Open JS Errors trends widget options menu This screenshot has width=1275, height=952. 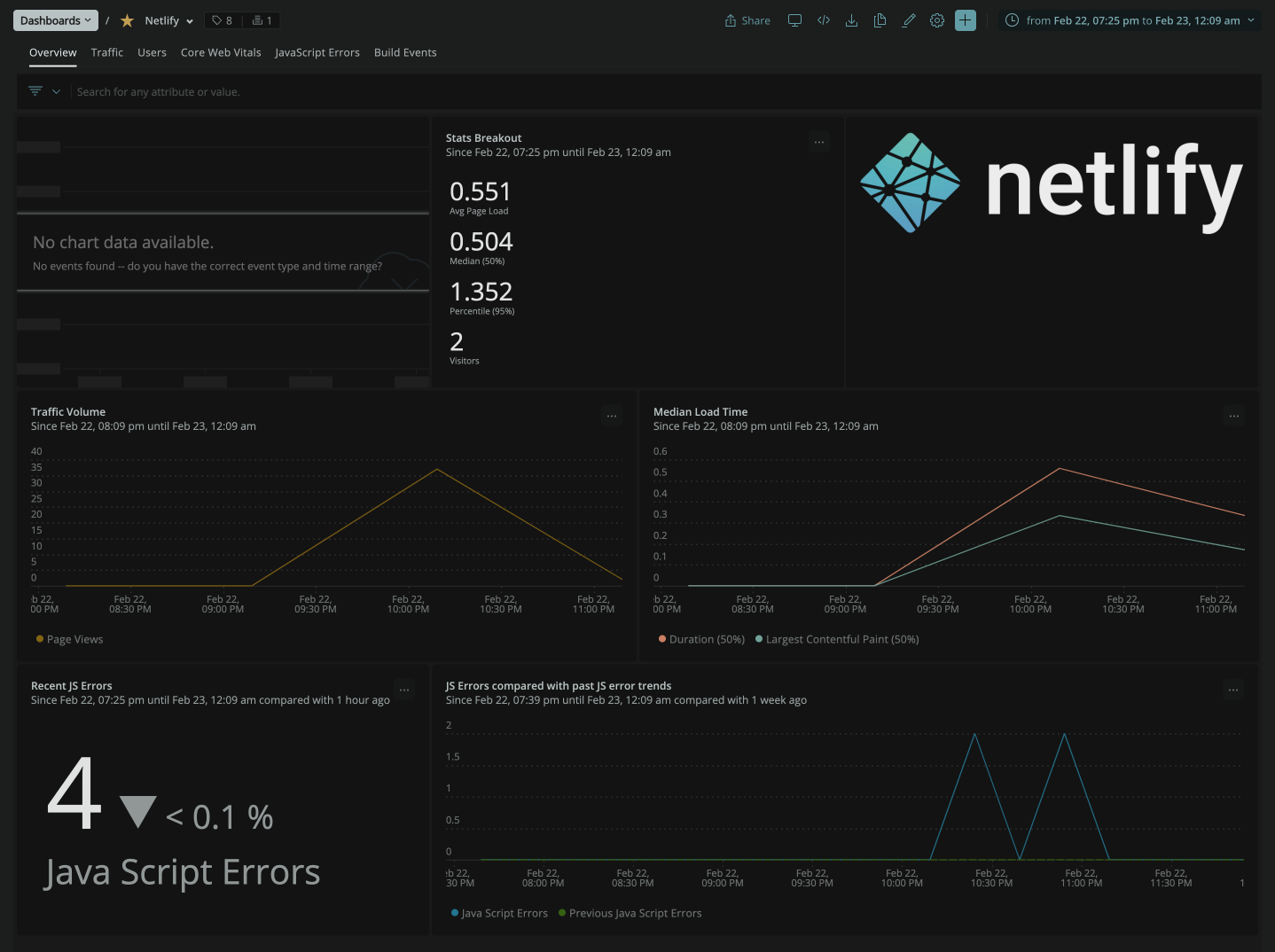[1233, 690]
